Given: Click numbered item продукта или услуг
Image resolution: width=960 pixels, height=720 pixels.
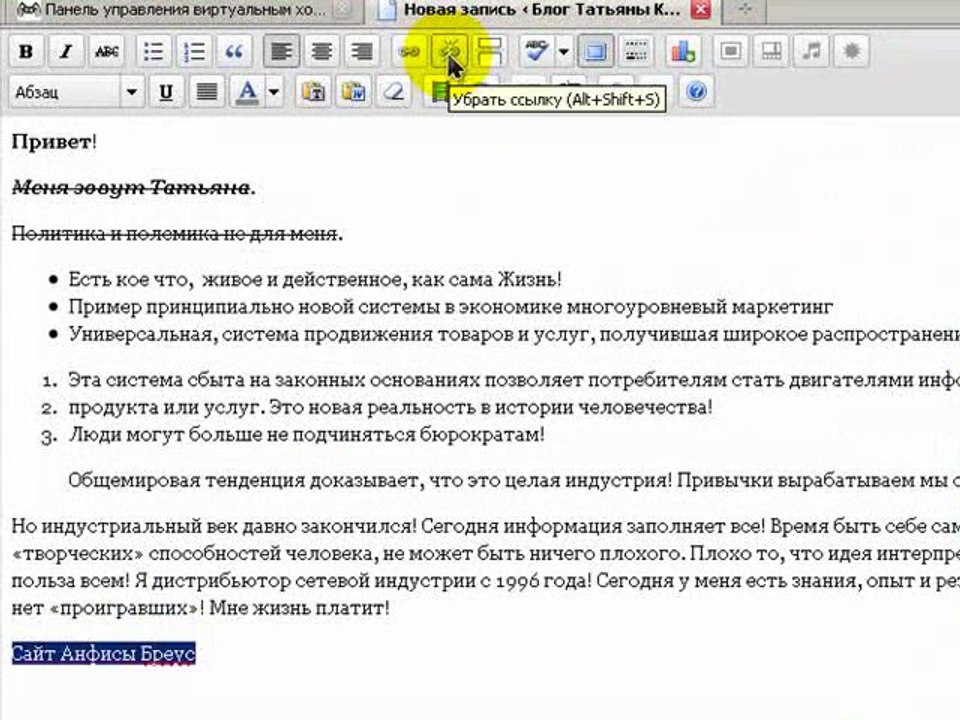Looking at the screenshot, I should [391, 407].
